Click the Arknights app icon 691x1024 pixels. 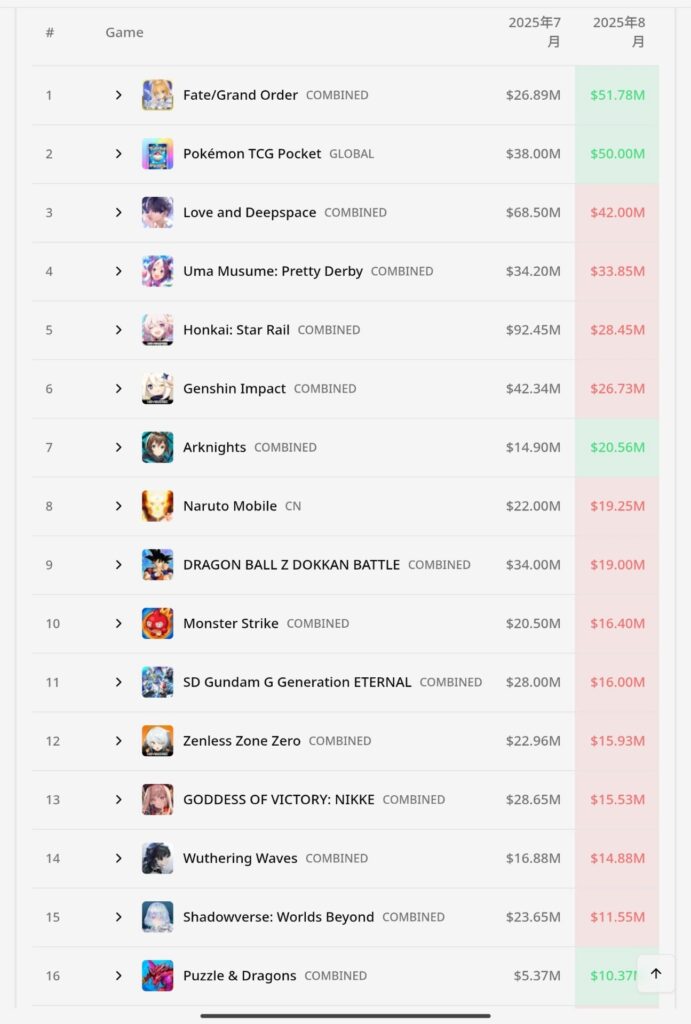[157, 447]
